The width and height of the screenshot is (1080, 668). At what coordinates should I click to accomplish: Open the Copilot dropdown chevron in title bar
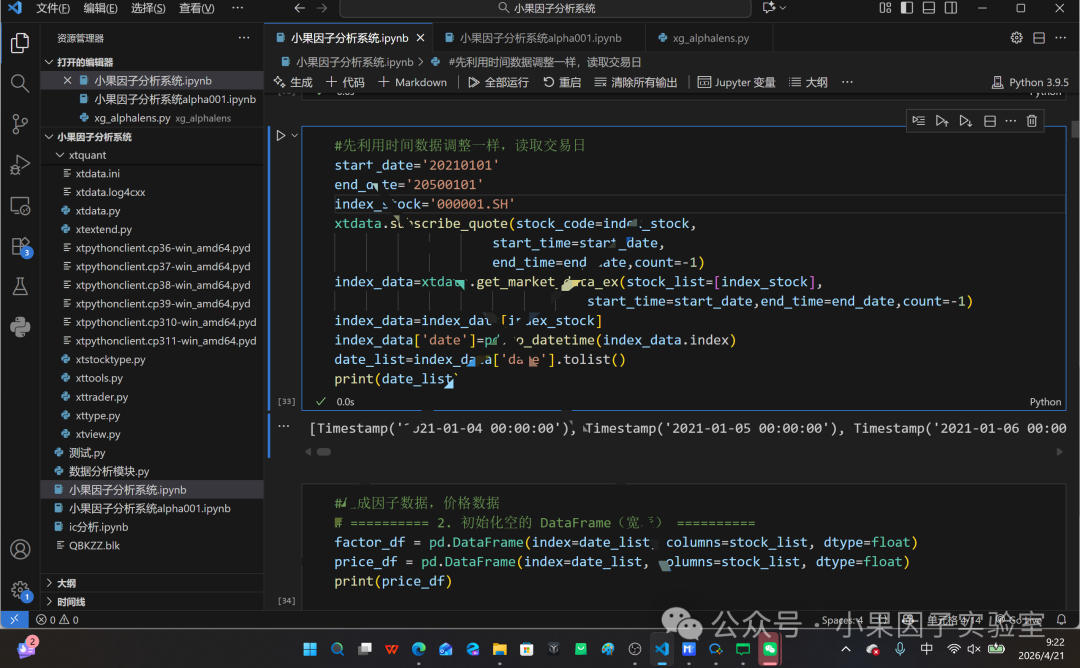pos(783,8)
